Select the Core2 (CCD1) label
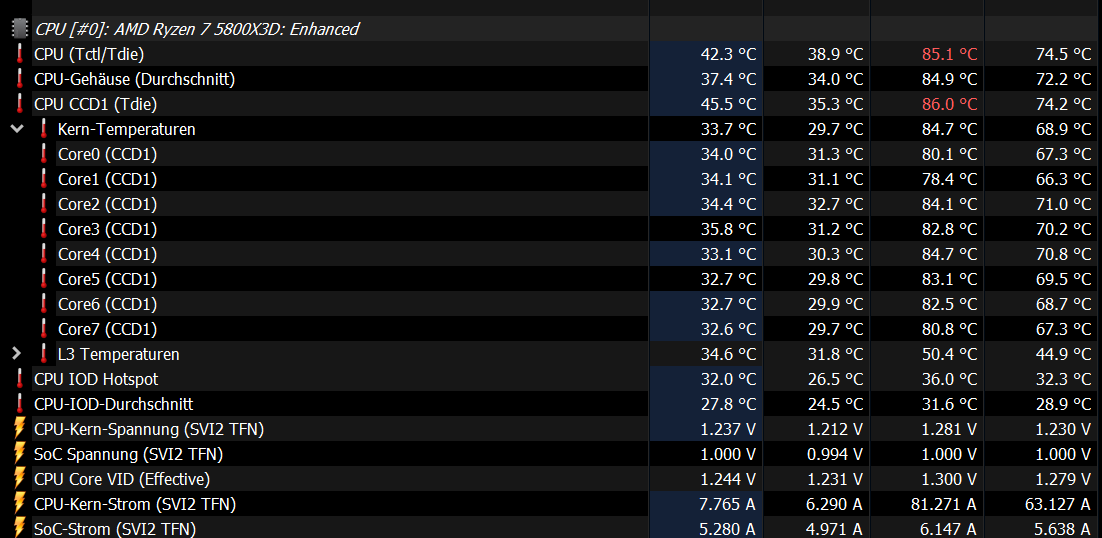1102x538 pixels. (108, 204)
